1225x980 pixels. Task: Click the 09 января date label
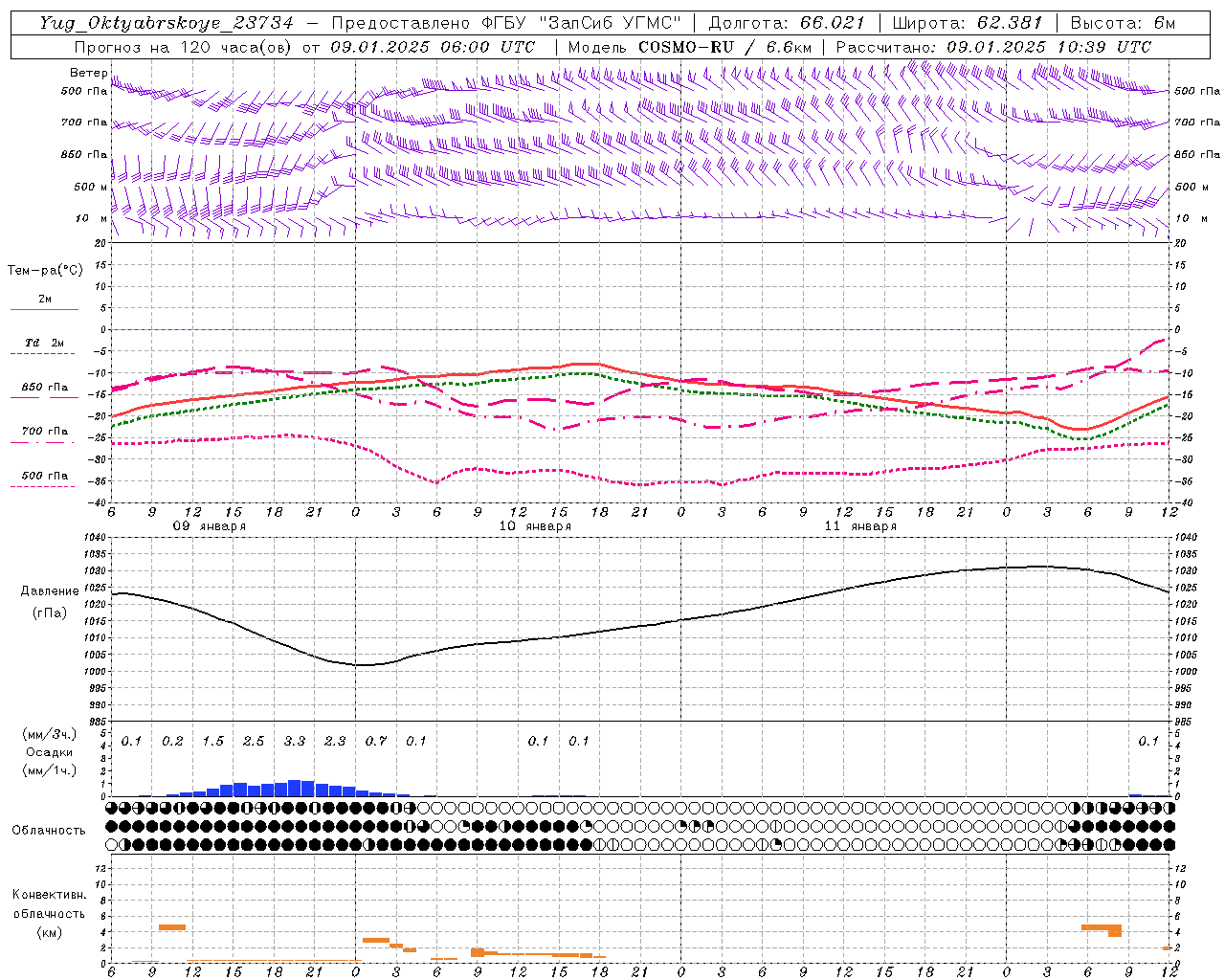tap(209, 526)
